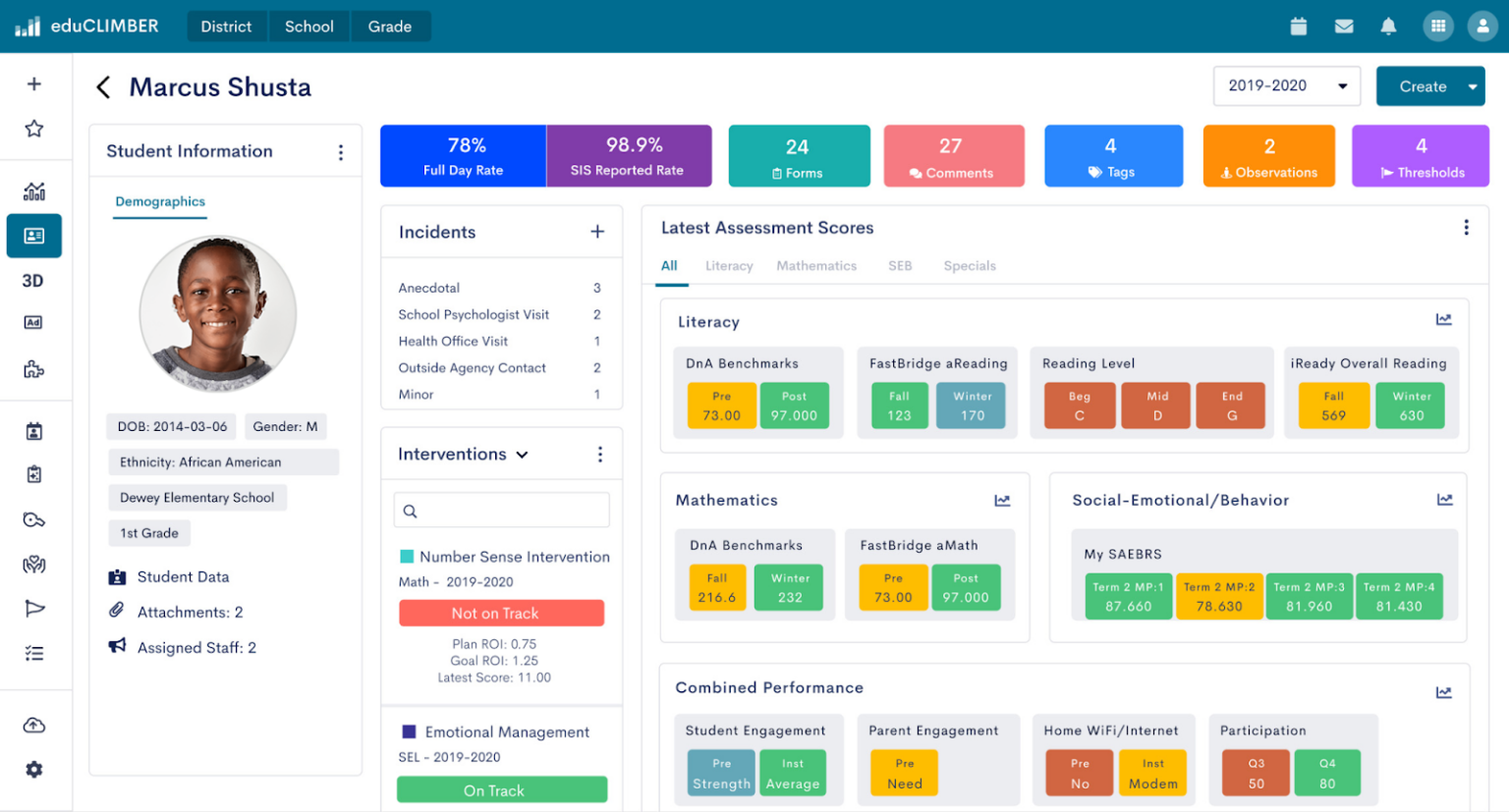The image size is (1509, 812).
Task: Click the kebab menu on Student Information
Action: click(341, 152)
